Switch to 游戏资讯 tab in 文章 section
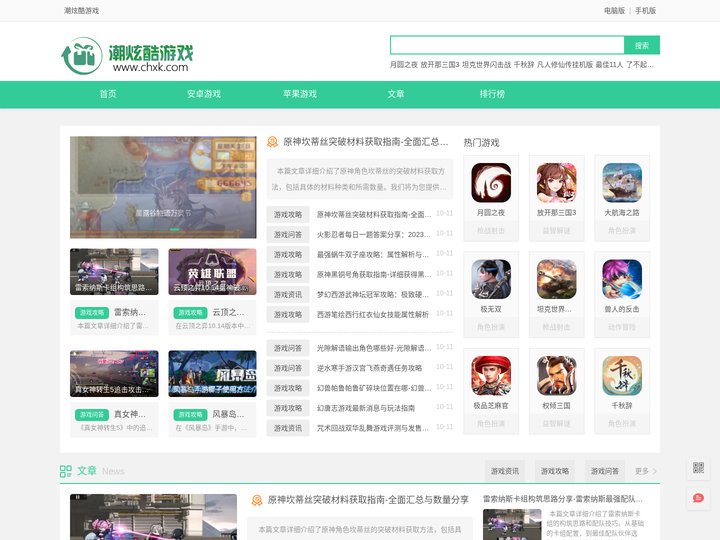This screenshot has width=720, height=540. coord(505,471)
